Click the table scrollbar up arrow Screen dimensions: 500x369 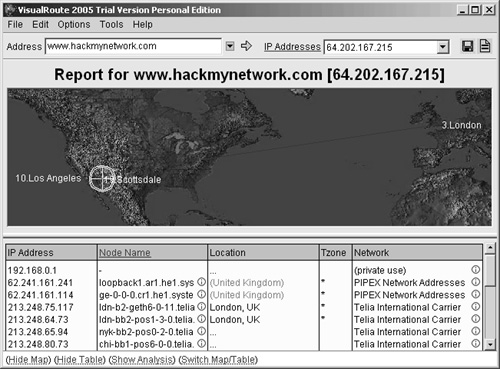coord(490,248)
